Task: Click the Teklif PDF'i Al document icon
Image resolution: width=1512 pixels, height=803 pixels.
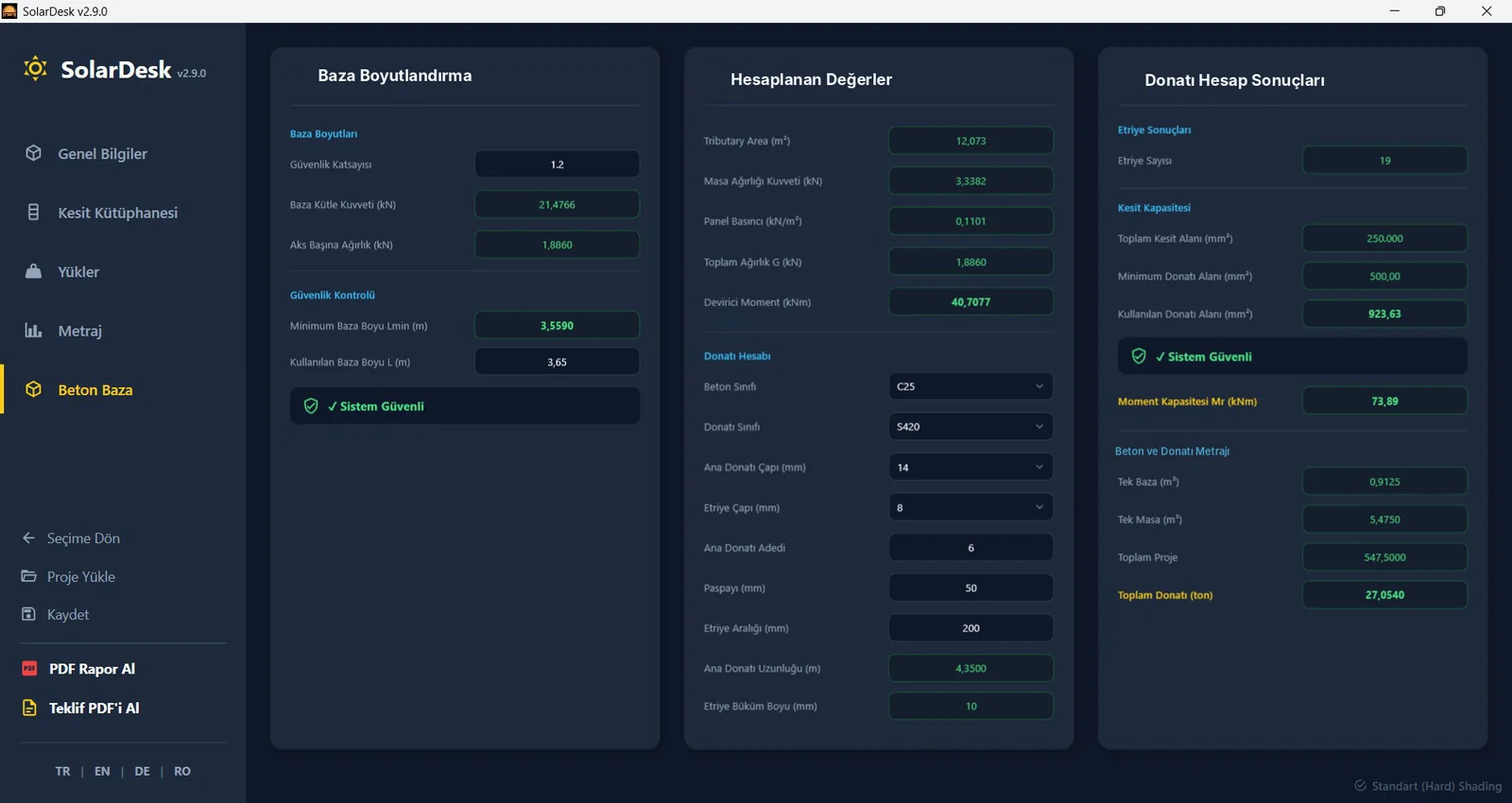Action: (x=29, y=708)
